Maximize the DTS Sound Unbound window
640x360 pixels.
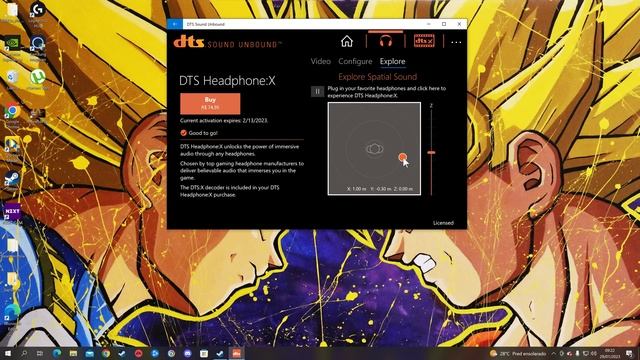(444, 24)
